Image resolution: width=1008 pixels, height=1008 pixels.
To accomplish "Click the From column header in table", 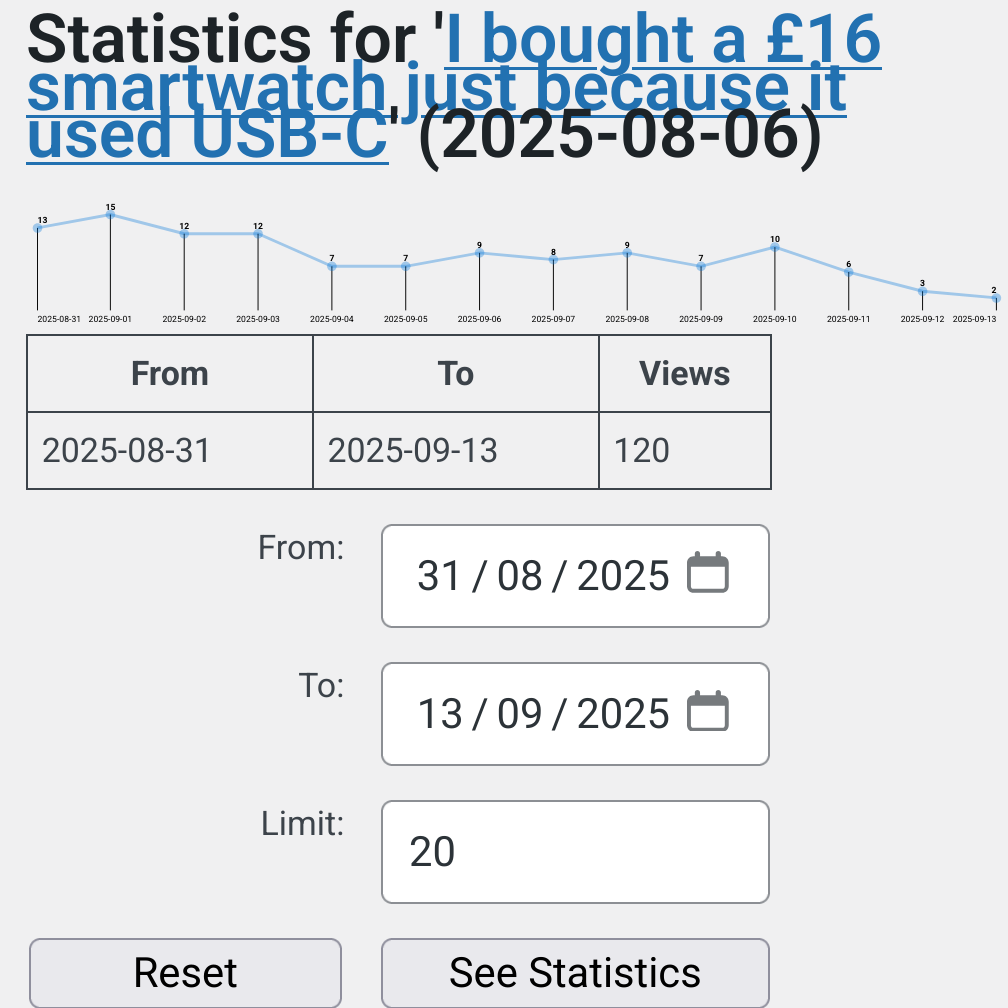I will click(x=170, y=374).
